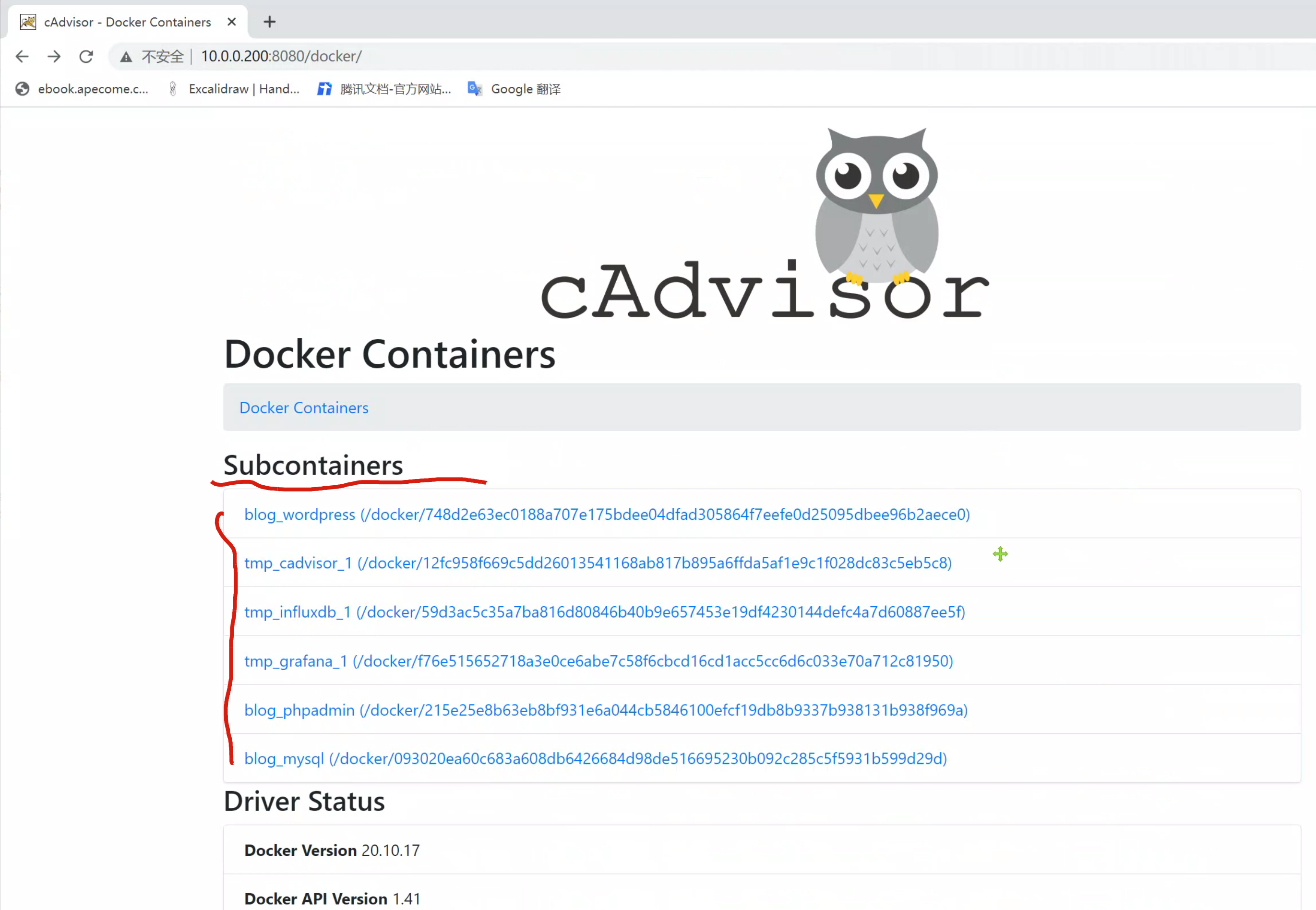The image size is (1316, 910).
Task: Click the browser forward arrow
Action: pyautogui.click(x=54, y=57)
